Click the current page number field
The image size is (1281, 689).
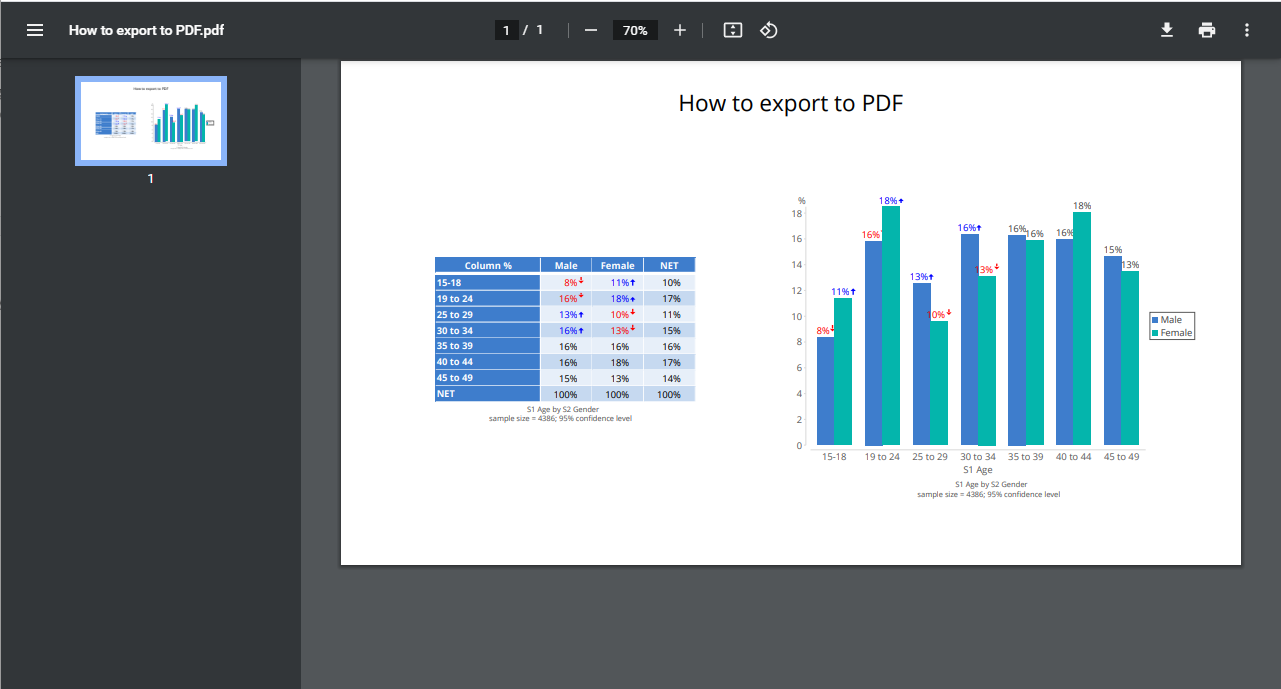pos(506,30)
